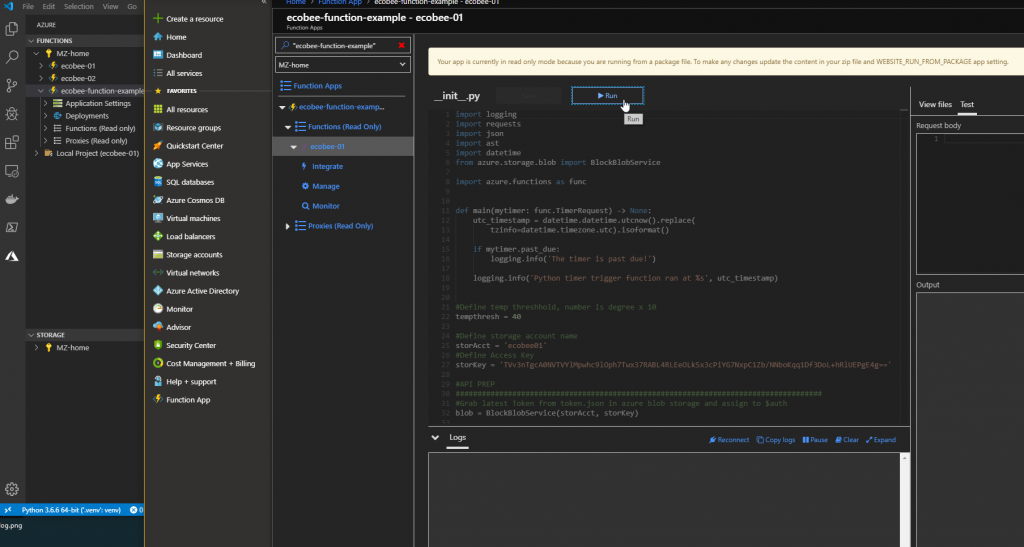Screen dimensions: 1024x547
Task: Open the File menu
Action: [x=28, y=7]
